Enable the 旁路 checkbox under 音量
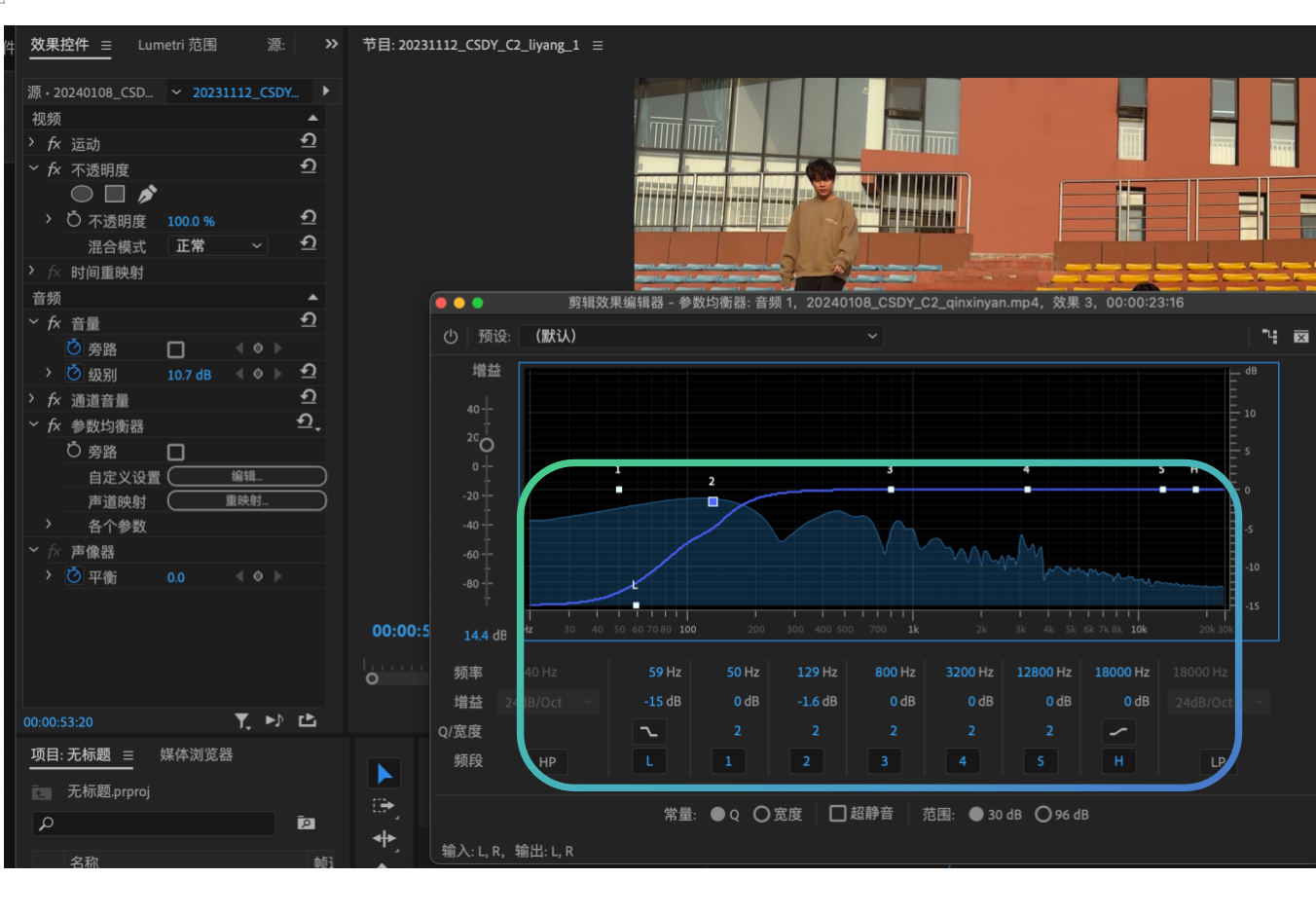1316x915 pixels. [x=176, y=349]
